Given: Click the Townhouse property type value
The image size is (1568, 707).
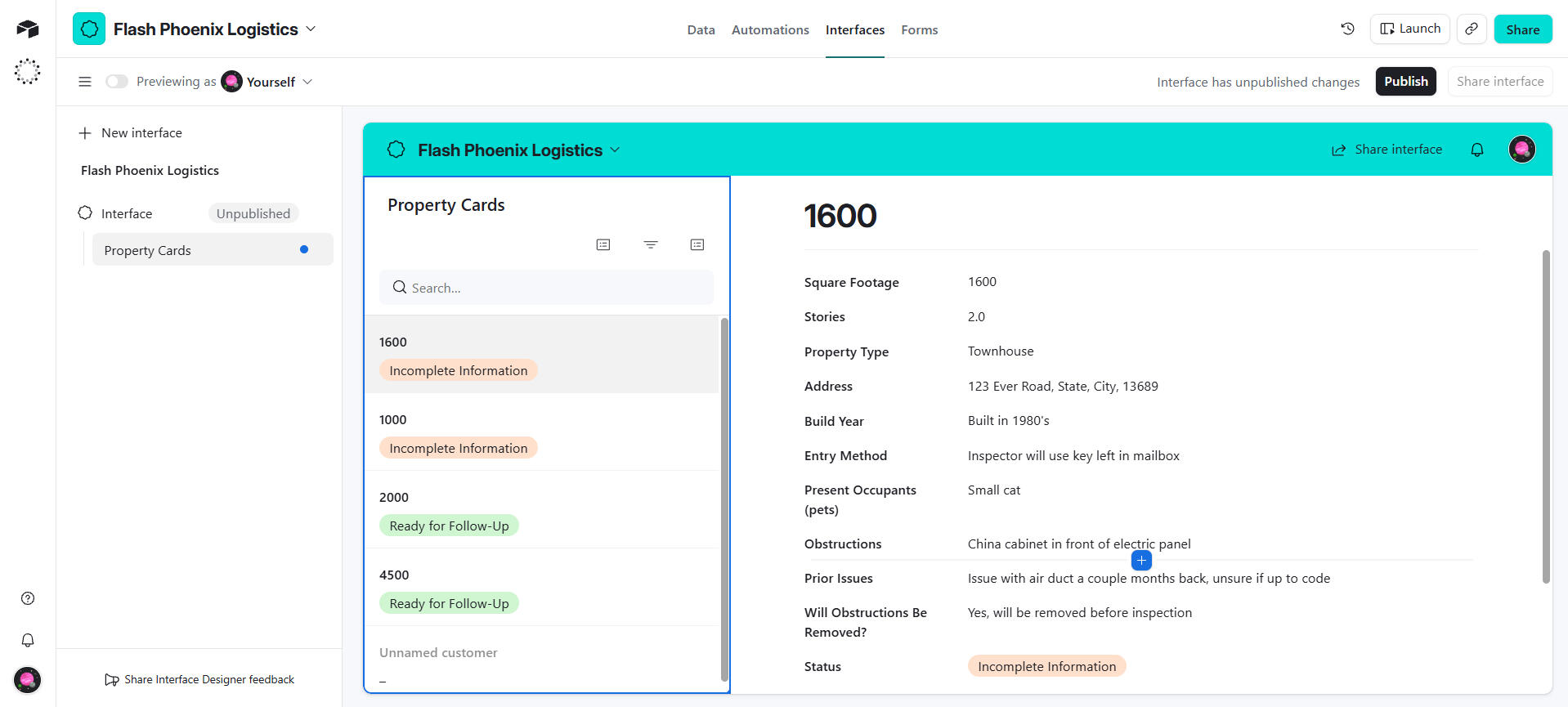Looking at the screenshot, I should click(x=1001, y=351).
